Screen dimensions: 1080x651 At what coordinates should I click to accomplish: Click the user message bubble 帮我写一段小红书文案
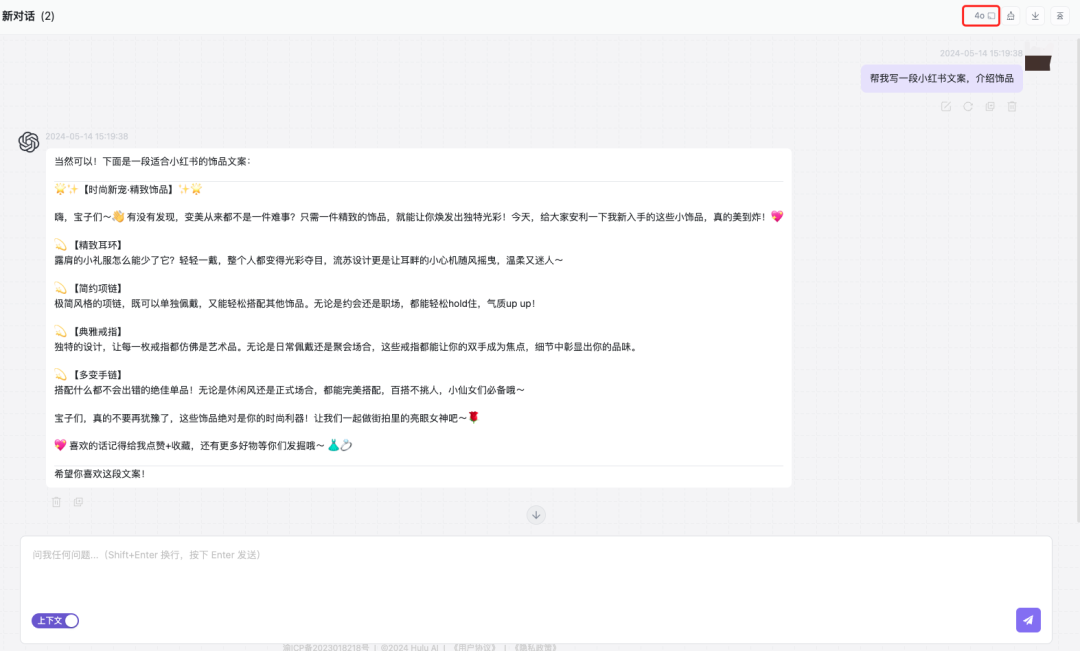pos(942,79)
